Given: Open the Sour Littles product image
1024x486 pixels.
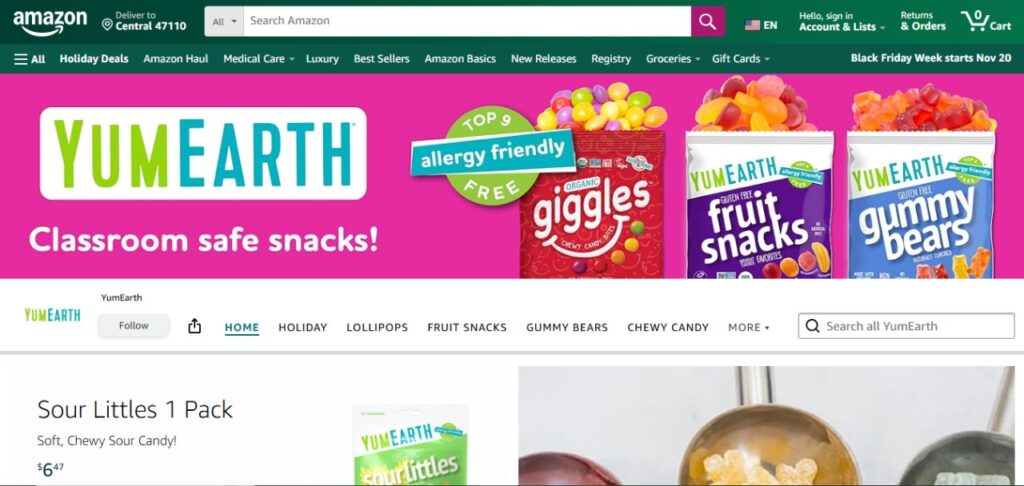Looking at the screenshot, I should 411,445.
